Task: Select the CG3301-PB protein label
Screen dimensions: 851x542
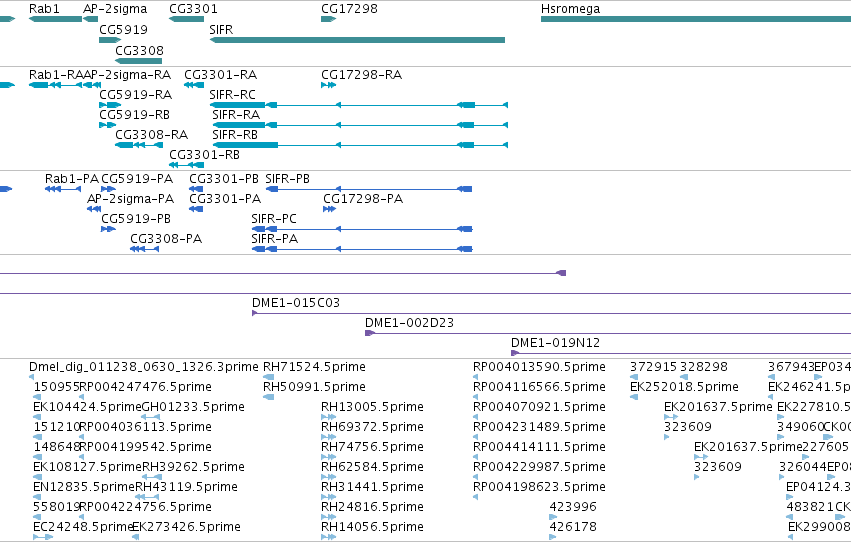Action: tap(224, 179)
